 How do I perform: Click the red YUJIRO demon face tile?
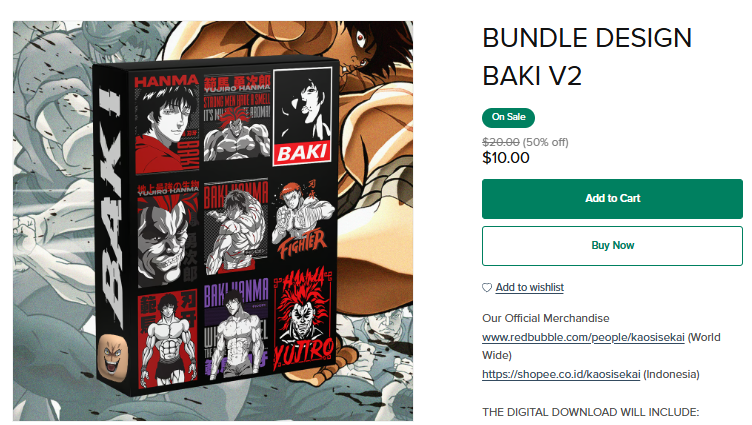[304, 321]
